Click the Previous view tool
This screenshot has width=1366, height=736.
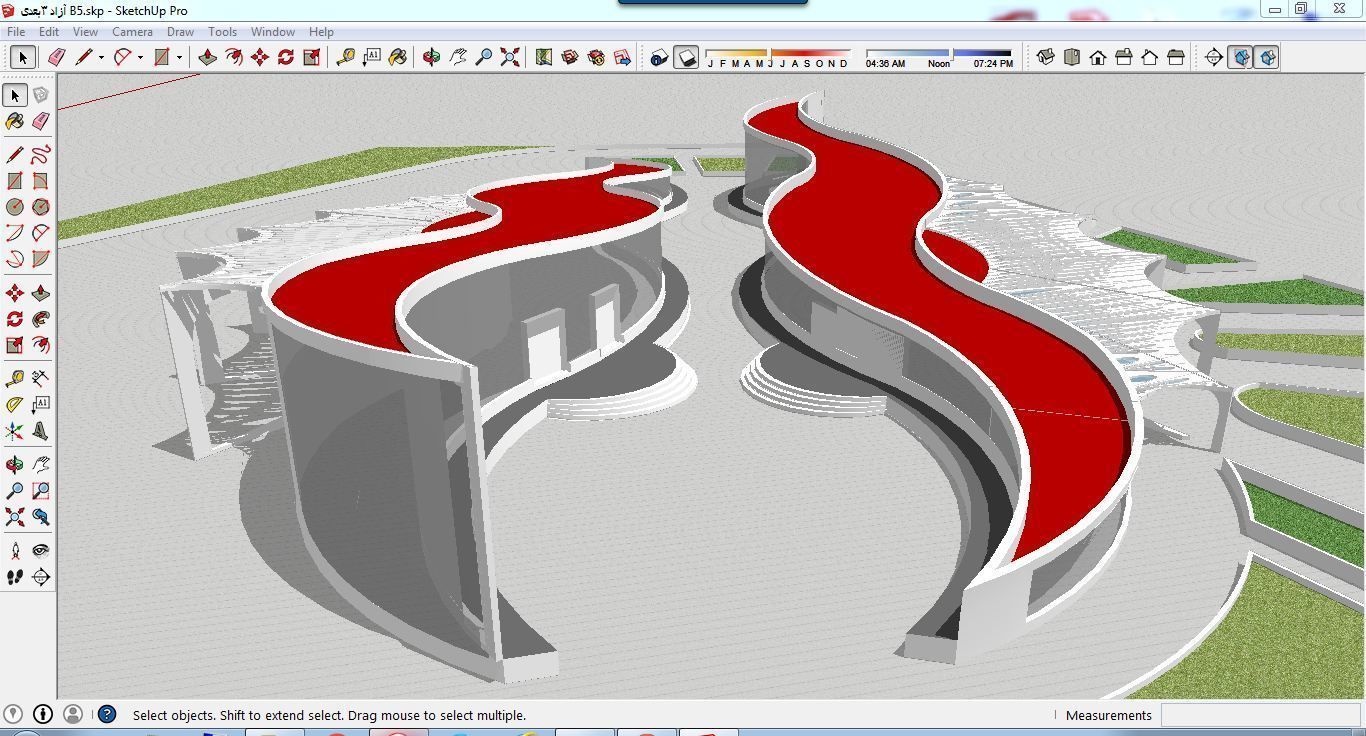(40, 517)
